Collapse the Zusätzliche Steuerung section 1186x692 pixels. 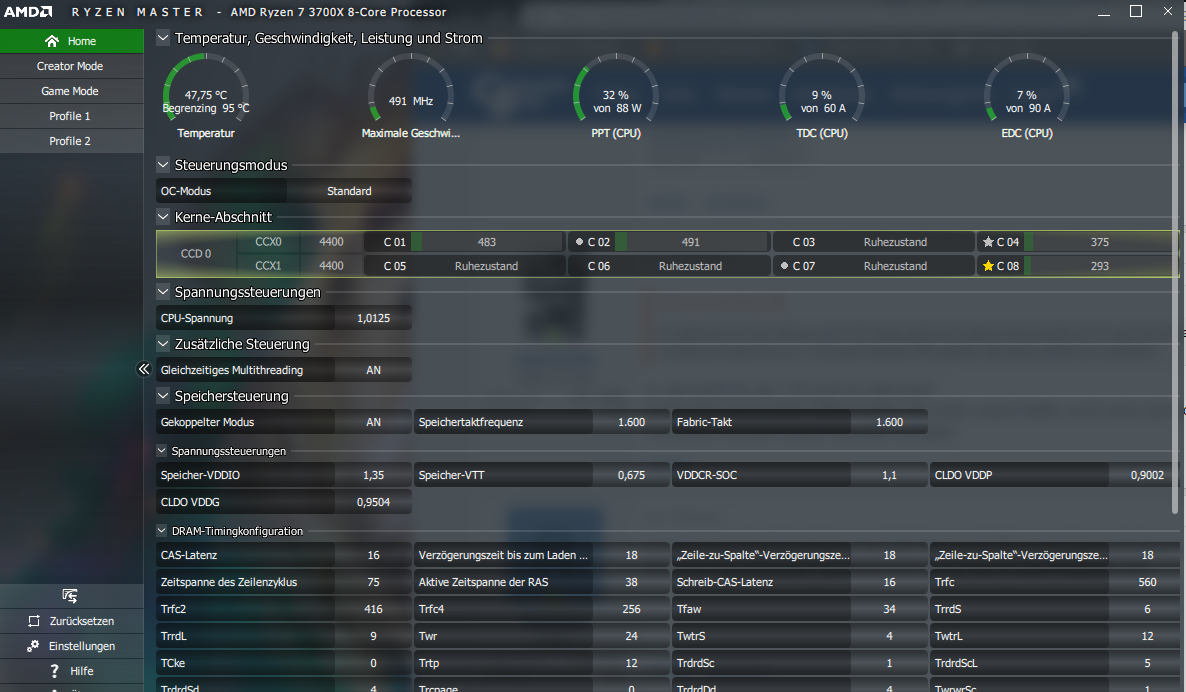pos(163,343)
